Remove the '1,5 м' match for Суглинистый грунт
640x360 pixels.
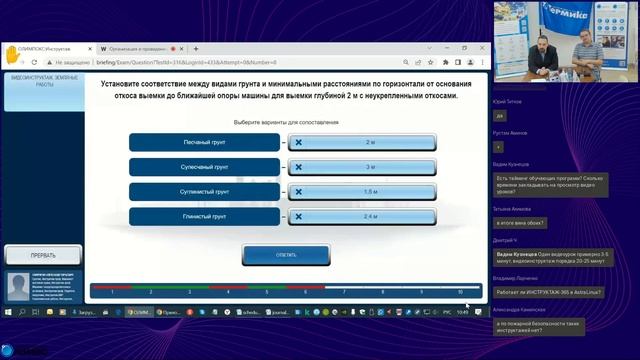(298, 192)
